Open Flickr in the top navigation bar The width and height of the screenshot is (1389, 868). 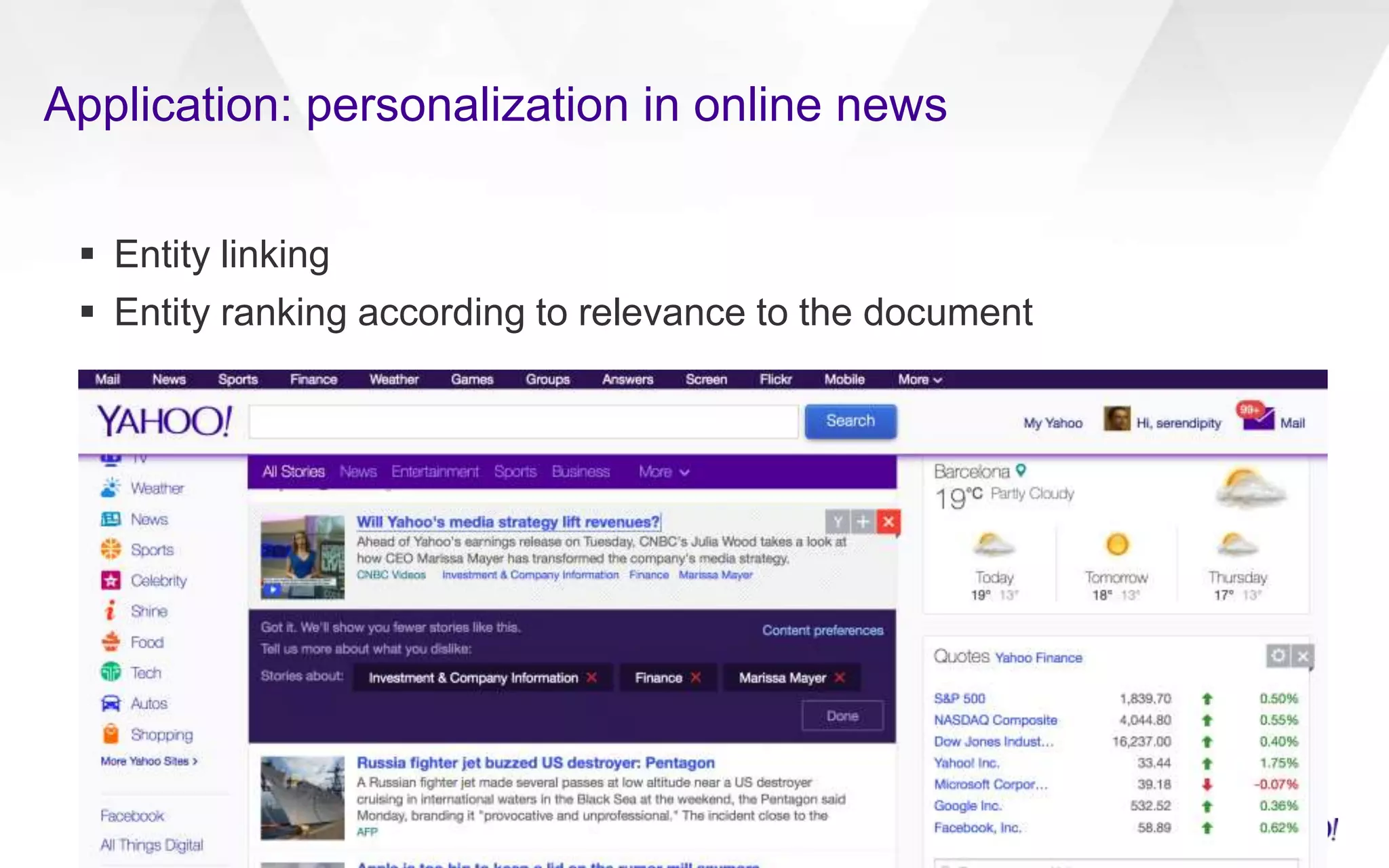point(775,380)
